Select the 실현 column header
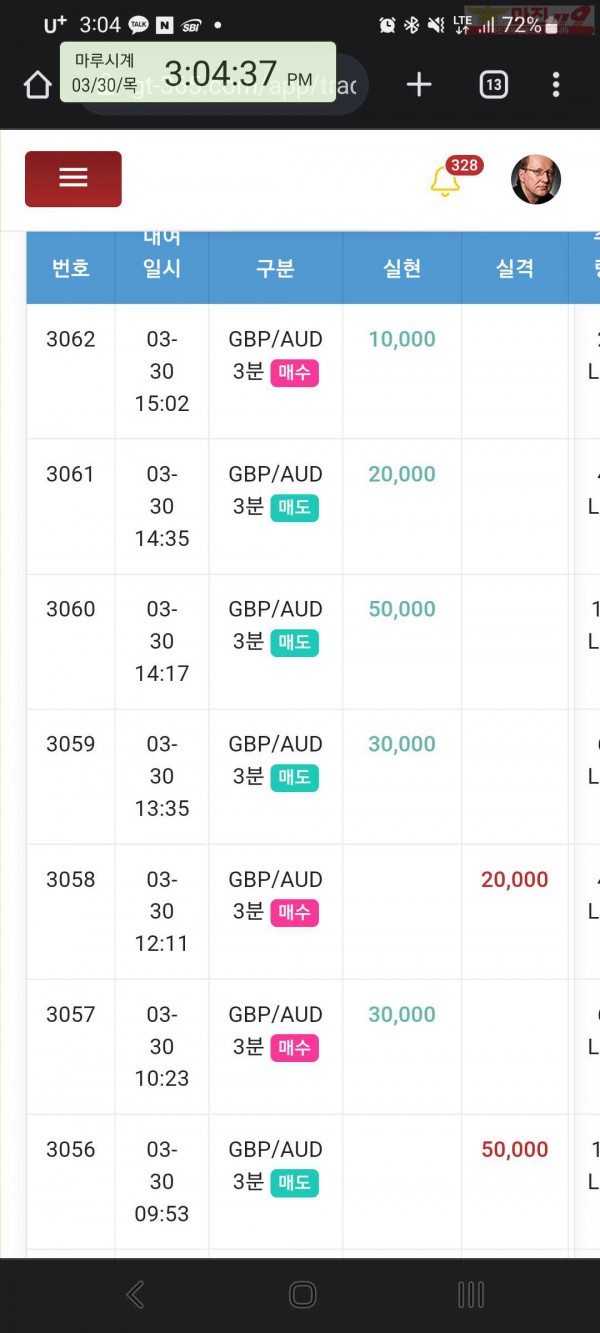Viewport: 600px width, 1333px height. click(x=402, y=268)
